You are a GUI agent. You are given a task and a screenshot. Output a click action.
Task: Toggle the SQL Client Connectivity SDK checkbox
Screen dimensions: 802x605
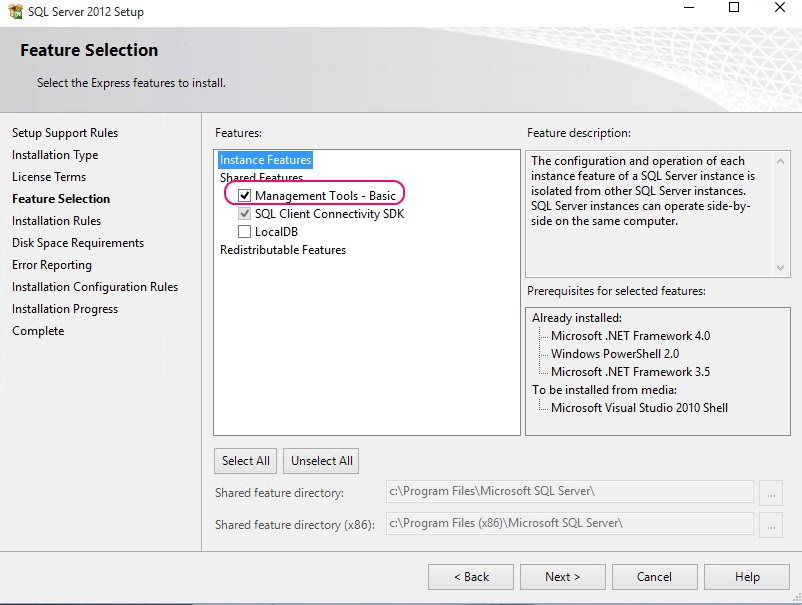click(x=244, y=213)
